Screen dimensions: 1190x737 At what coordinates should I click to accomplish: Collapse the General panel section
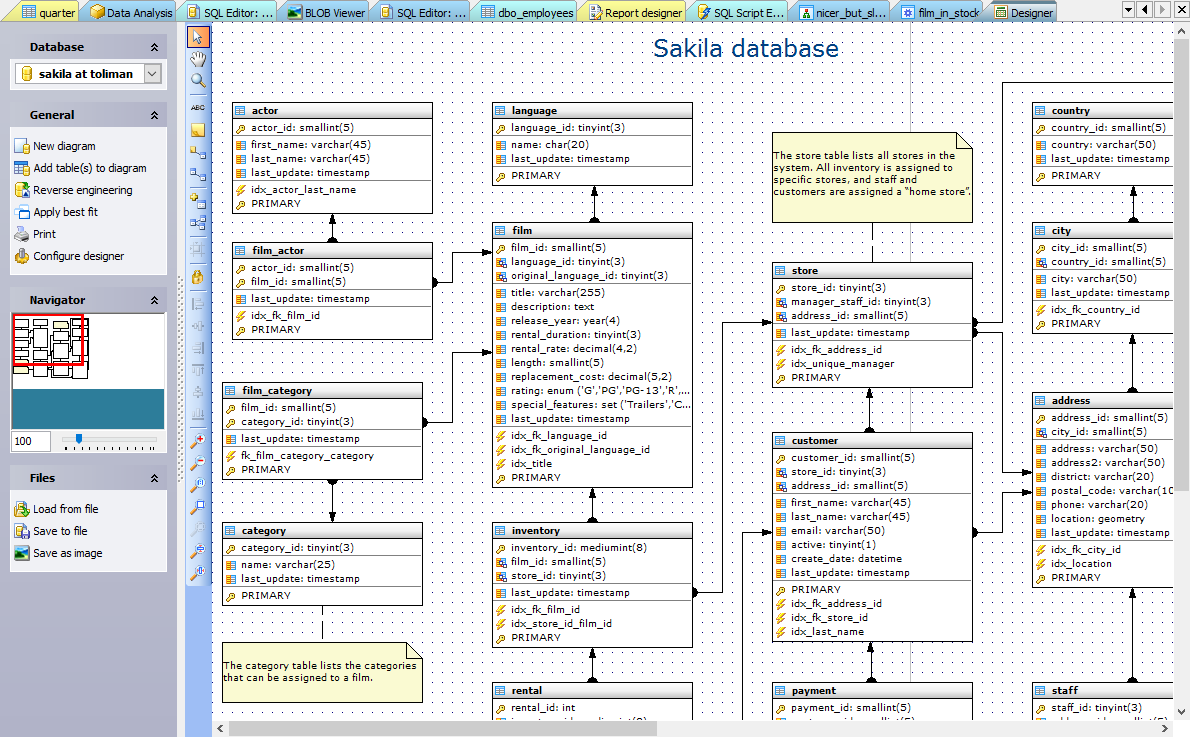[x=154, y=116]
